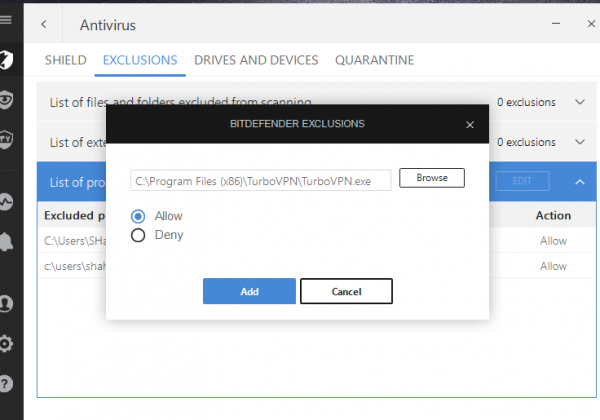Screen dimensions: 600x420
Task: Open the Privacy eye-shield sidebar icon
Action: 6,100
